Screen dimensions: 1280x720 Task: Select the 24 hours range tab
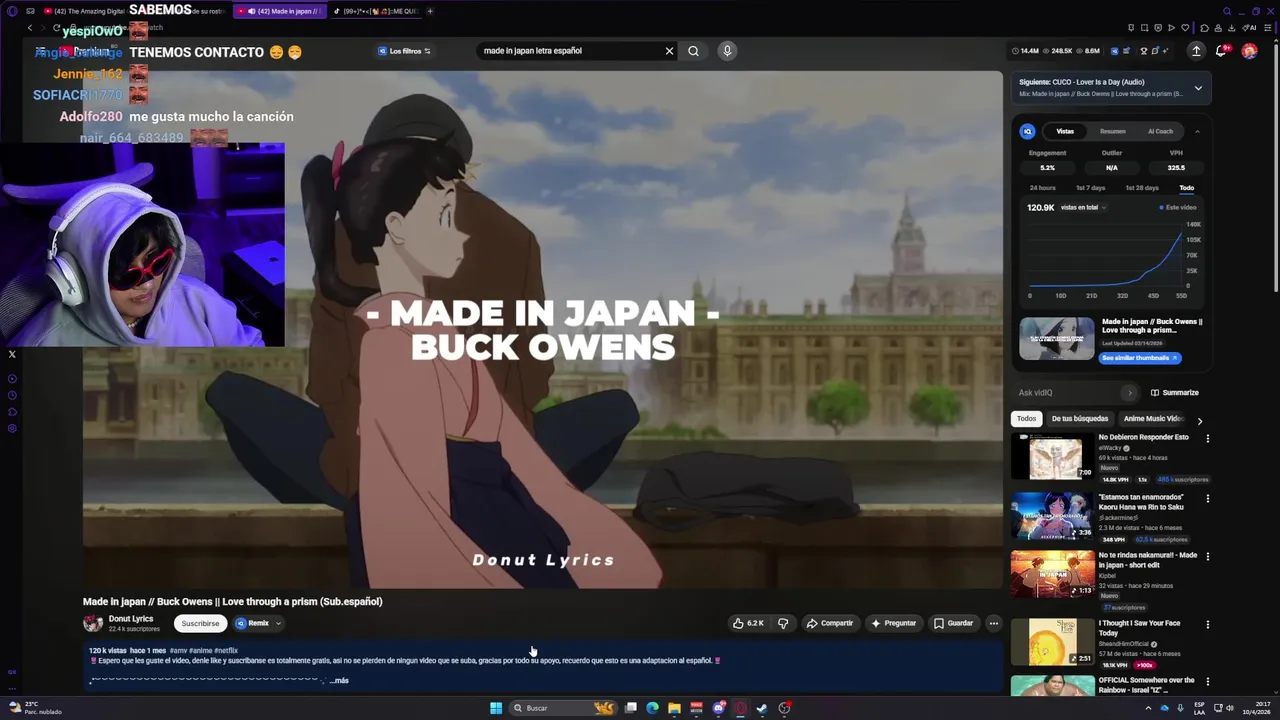pos(1042,188)
